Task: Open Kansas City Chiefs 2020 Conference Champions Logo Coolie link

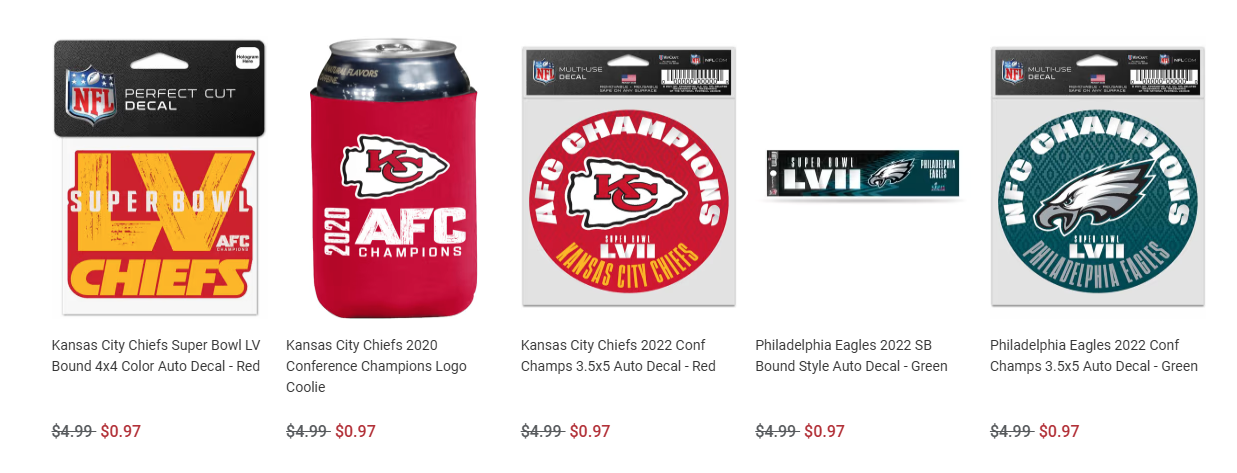Action: point(376,366)
